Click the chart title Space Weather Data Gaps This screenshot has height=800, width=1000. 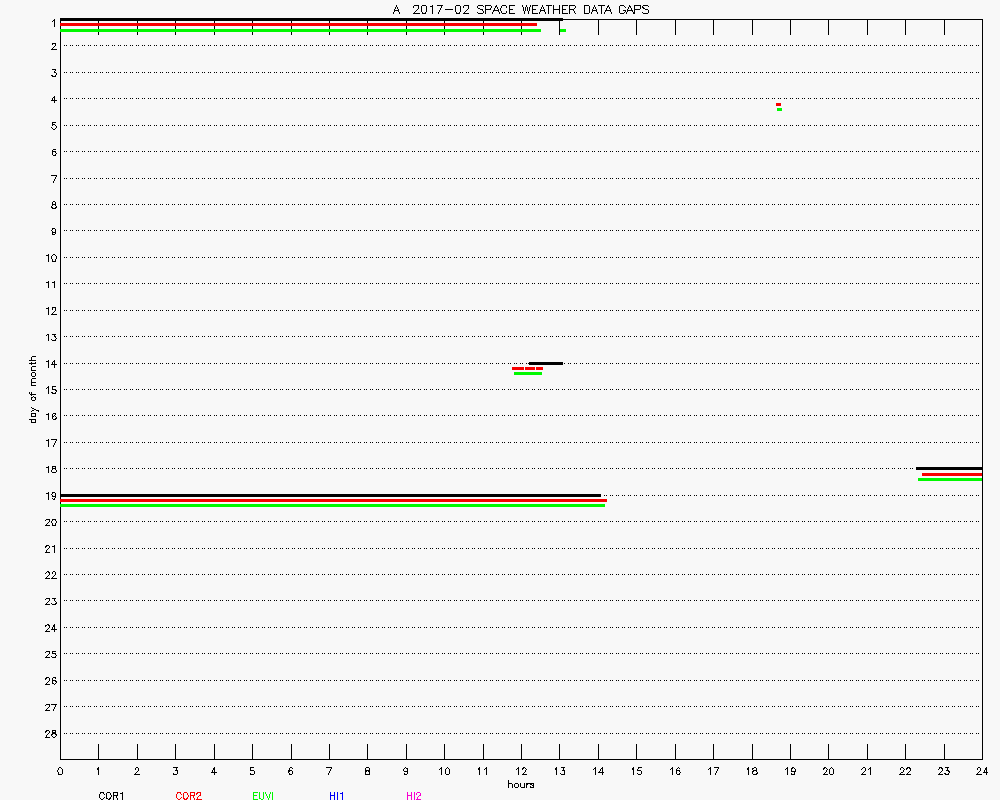tap(520, 9)
